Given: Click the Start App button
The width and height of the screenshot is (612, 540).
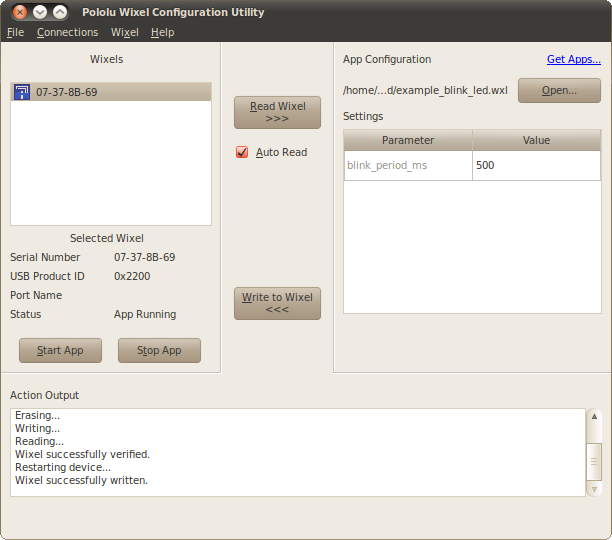Looking at the screenshot, I should (60, 350).
